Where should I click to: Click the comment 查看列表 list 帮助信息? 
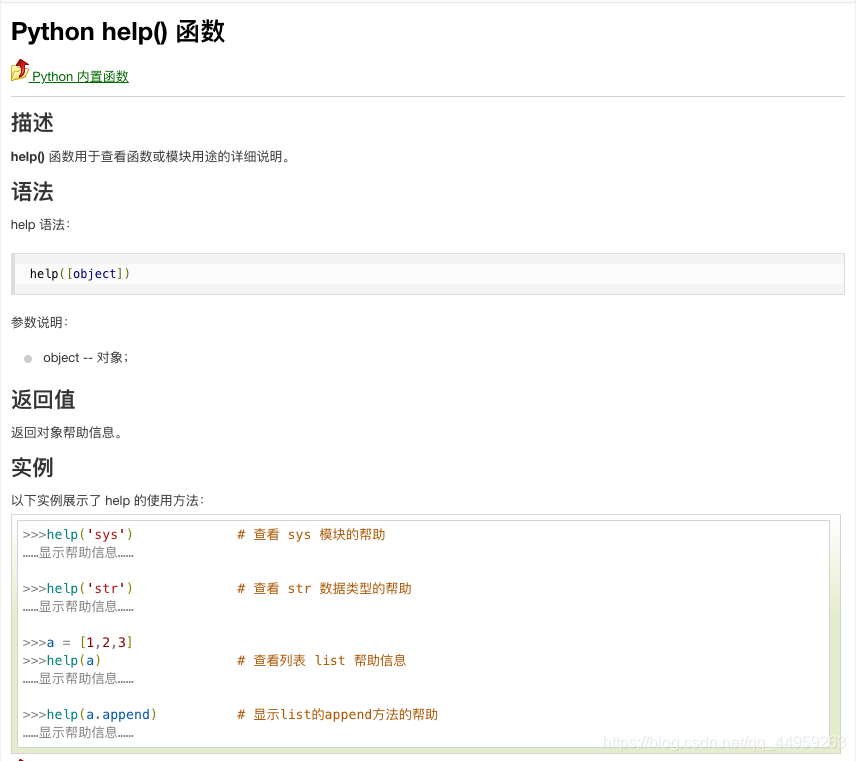[322, 661]
